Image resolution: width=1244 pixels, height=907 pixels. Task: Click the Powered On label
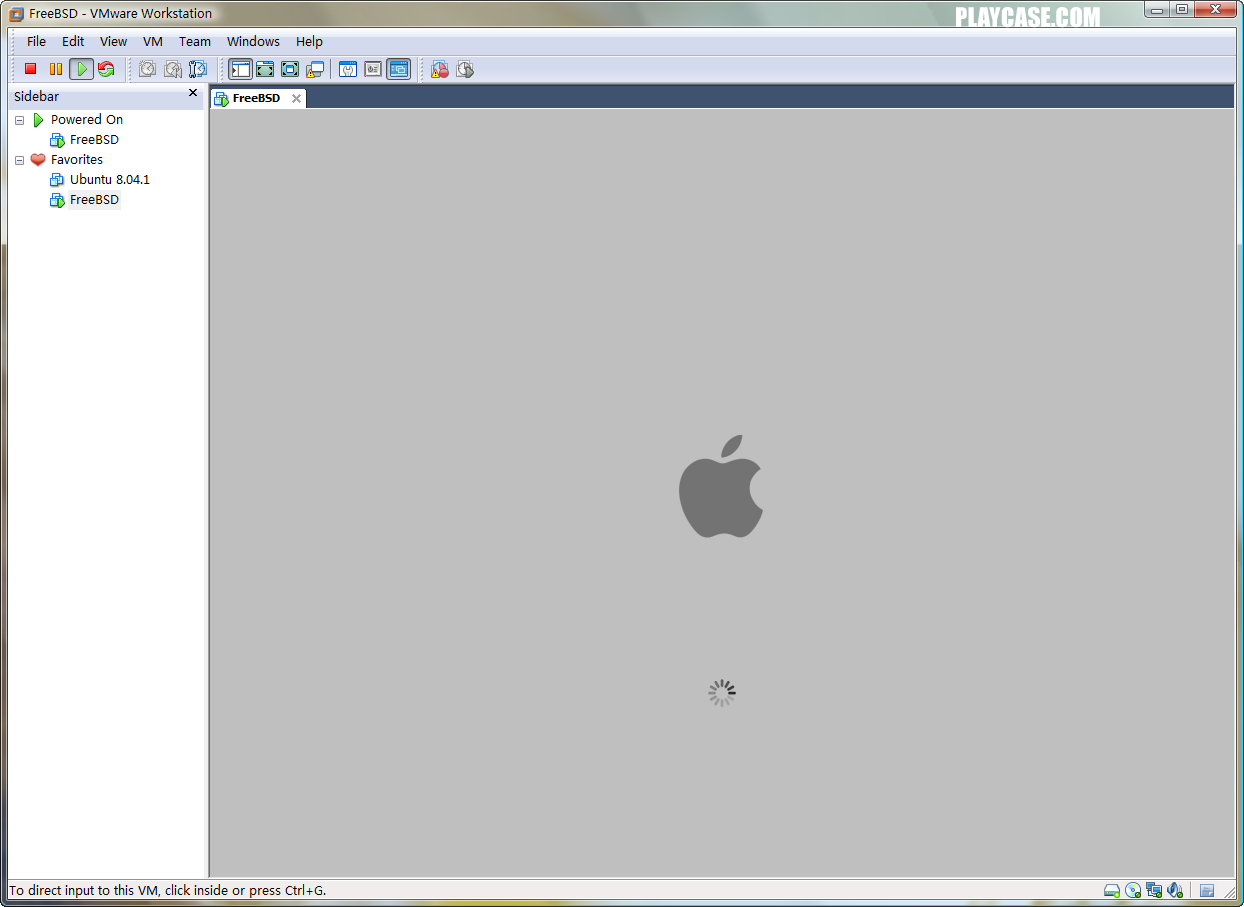(87, 120)
